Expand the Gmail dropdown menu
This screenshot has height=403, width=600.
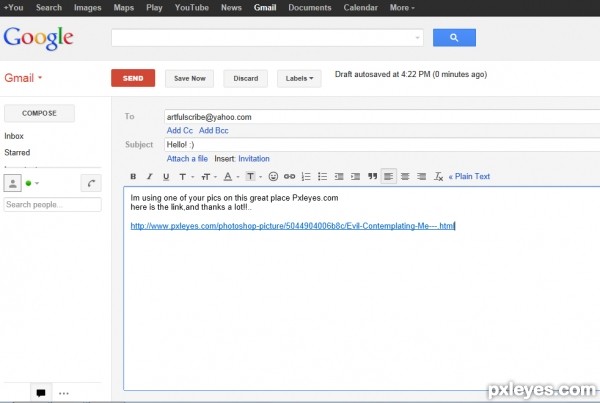[x=23, y=78]
